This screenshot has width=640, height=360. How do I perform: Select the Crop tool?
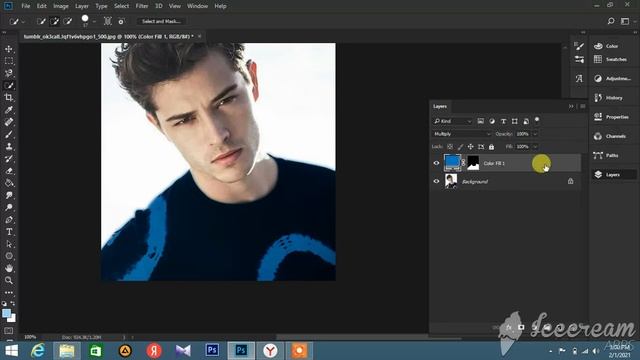9,98
